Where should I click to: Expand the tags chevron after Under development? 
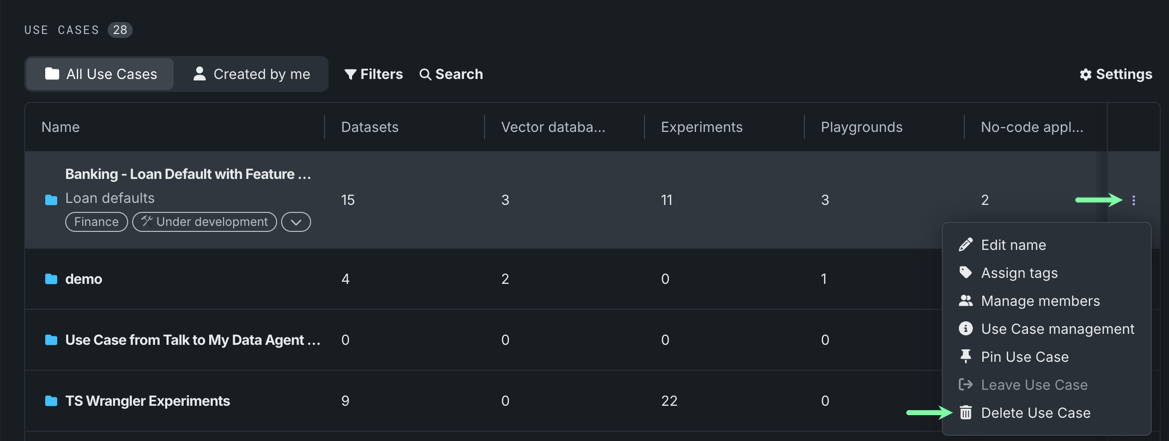(x=296, y=222)
